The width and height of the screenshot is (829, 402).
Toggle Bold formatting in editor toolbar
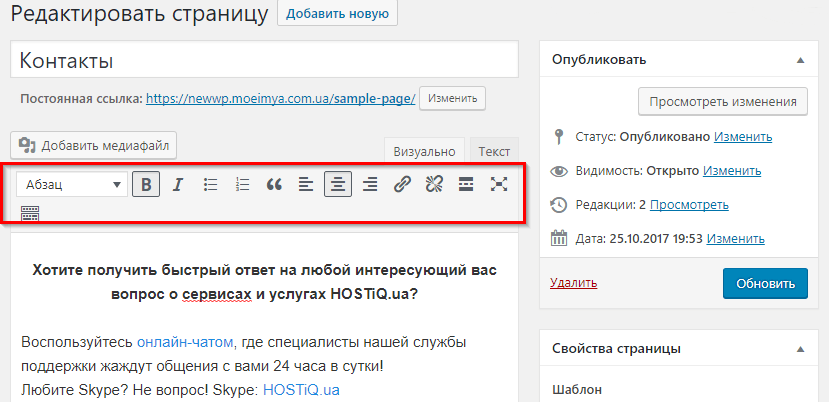coord(146,184)
